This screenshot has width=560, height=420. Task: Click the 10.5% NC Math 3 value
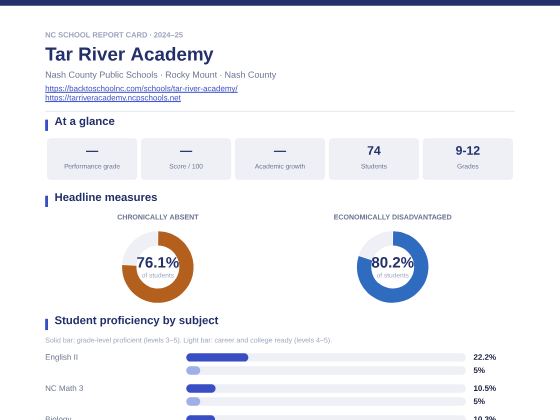tap(485, 388)
